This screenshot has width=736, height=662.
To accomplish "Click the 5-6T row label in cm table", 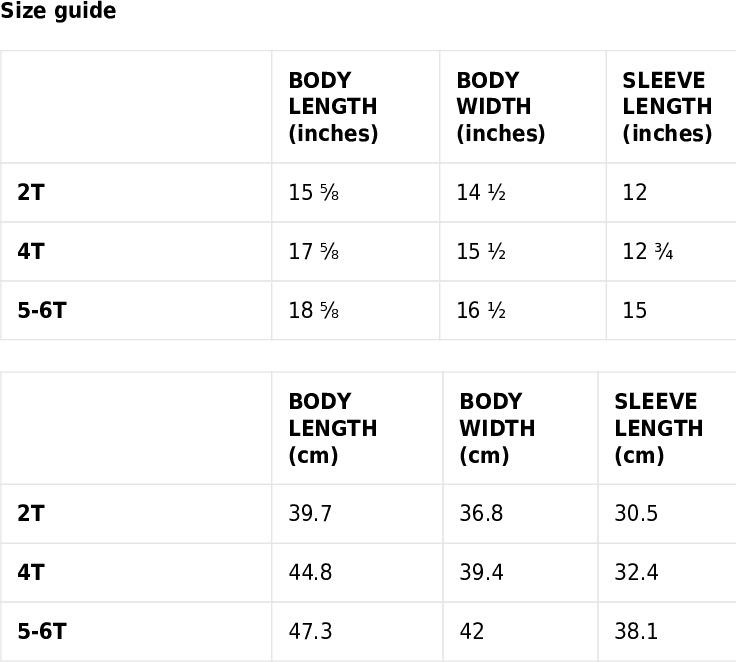I will (42, 631).
